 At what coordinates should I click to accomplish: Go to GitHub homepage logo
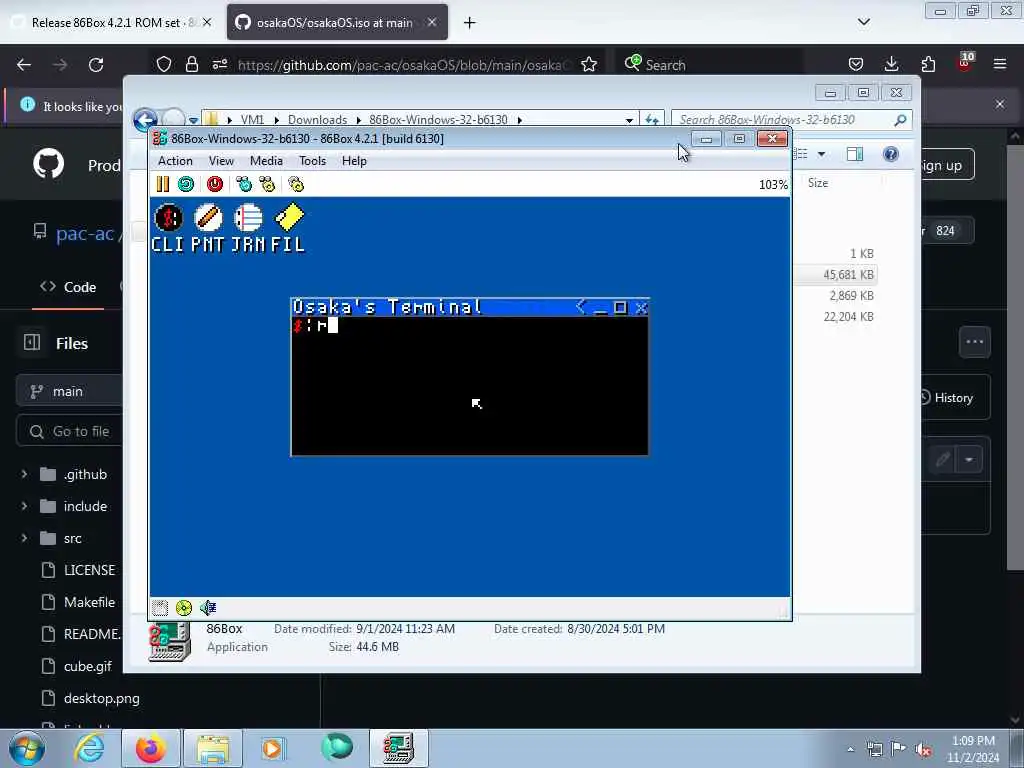48,165
